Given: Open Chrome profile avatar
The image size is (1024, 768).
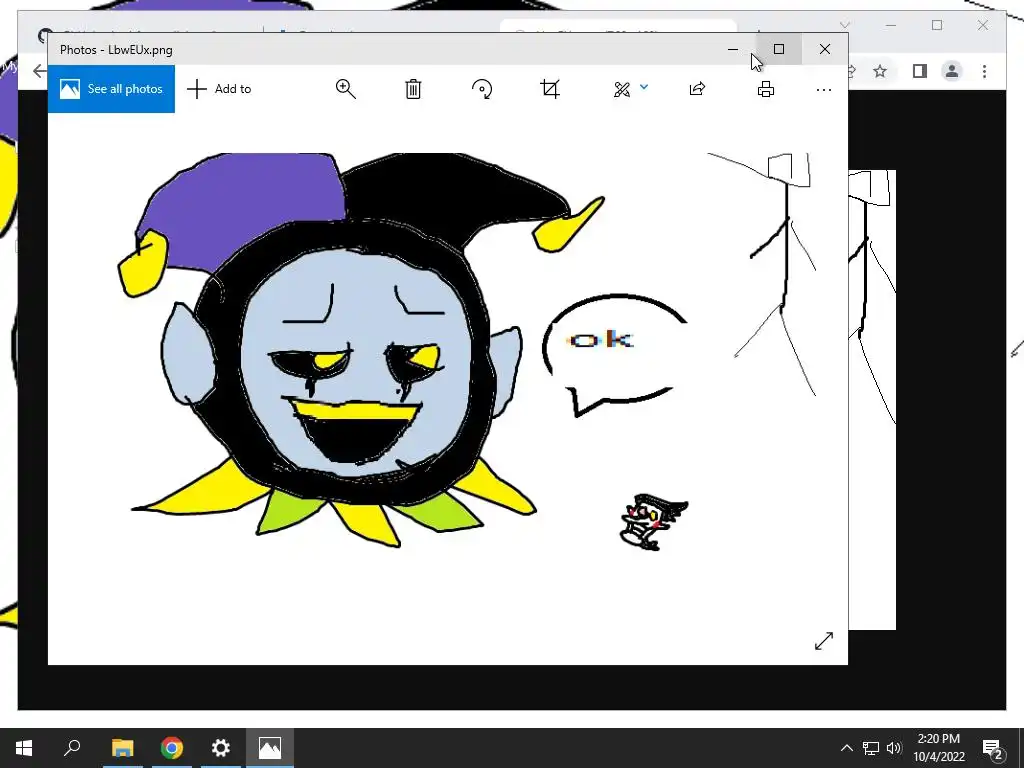Looking at the screenshot, I should click(x=952, y=71).
